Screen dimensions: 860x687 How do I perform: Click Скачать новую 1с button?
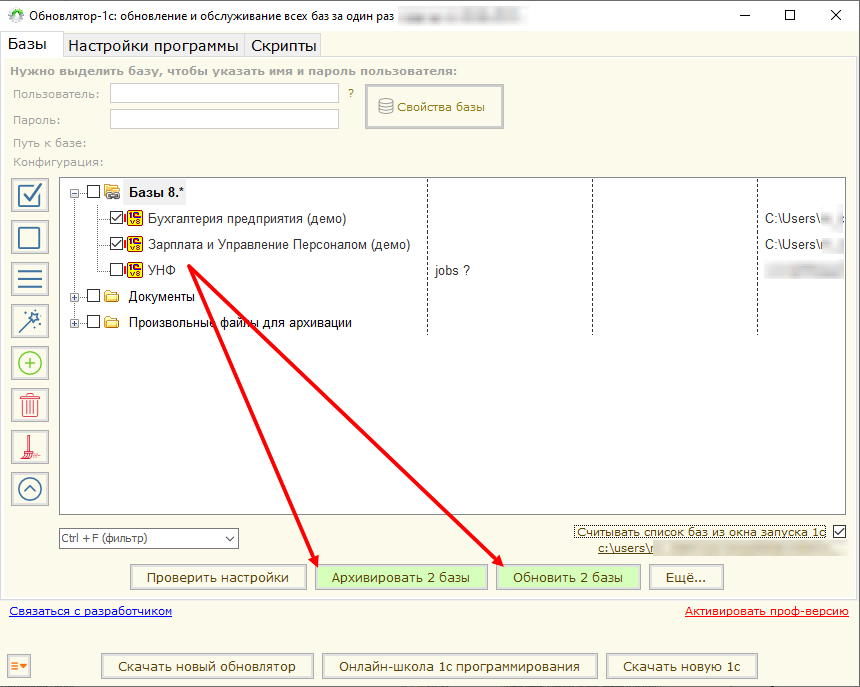click(x=682, y=666)
